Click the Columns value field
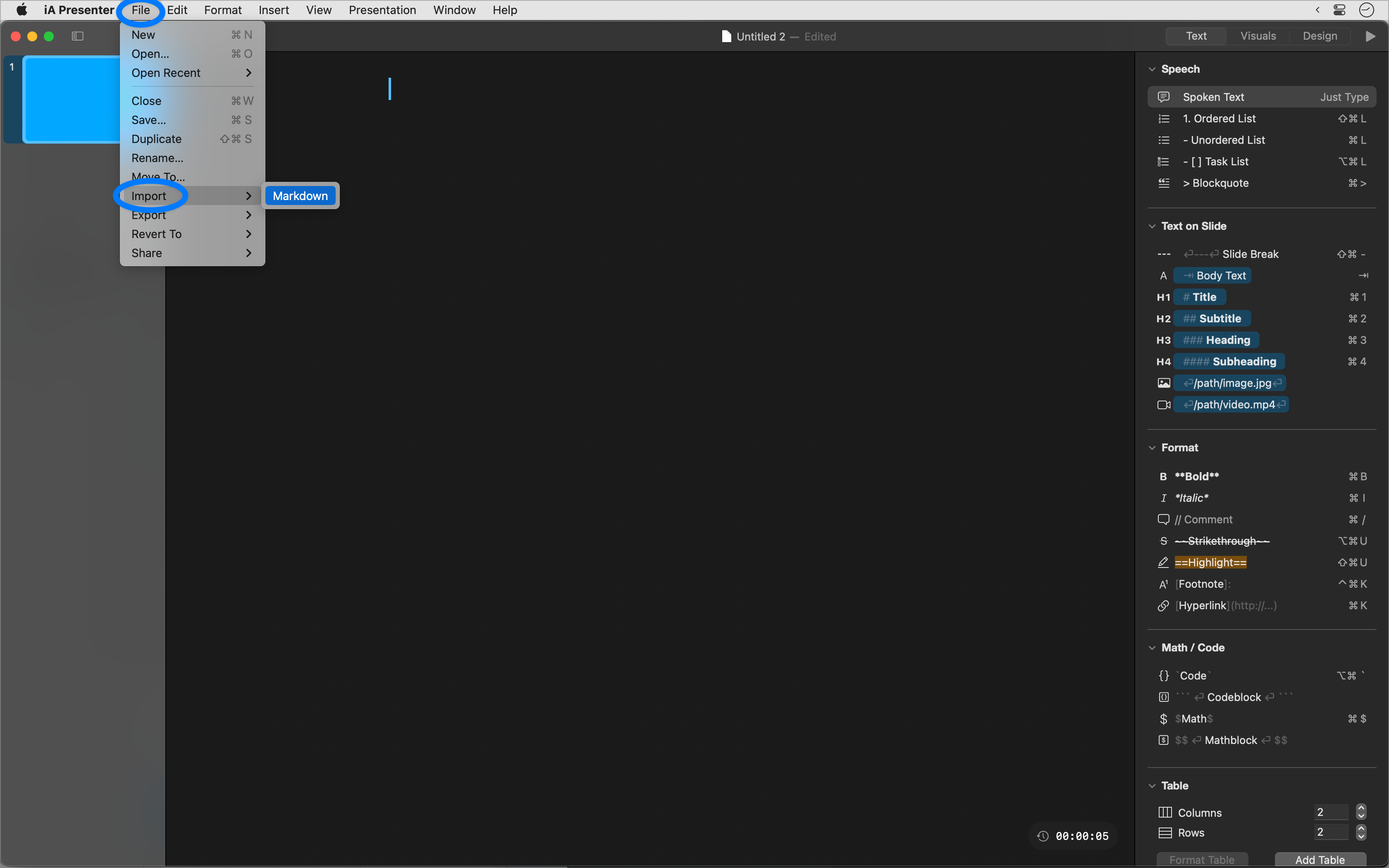The width and height of the screenshot is (1389, 868). (x=1331, y=812)
